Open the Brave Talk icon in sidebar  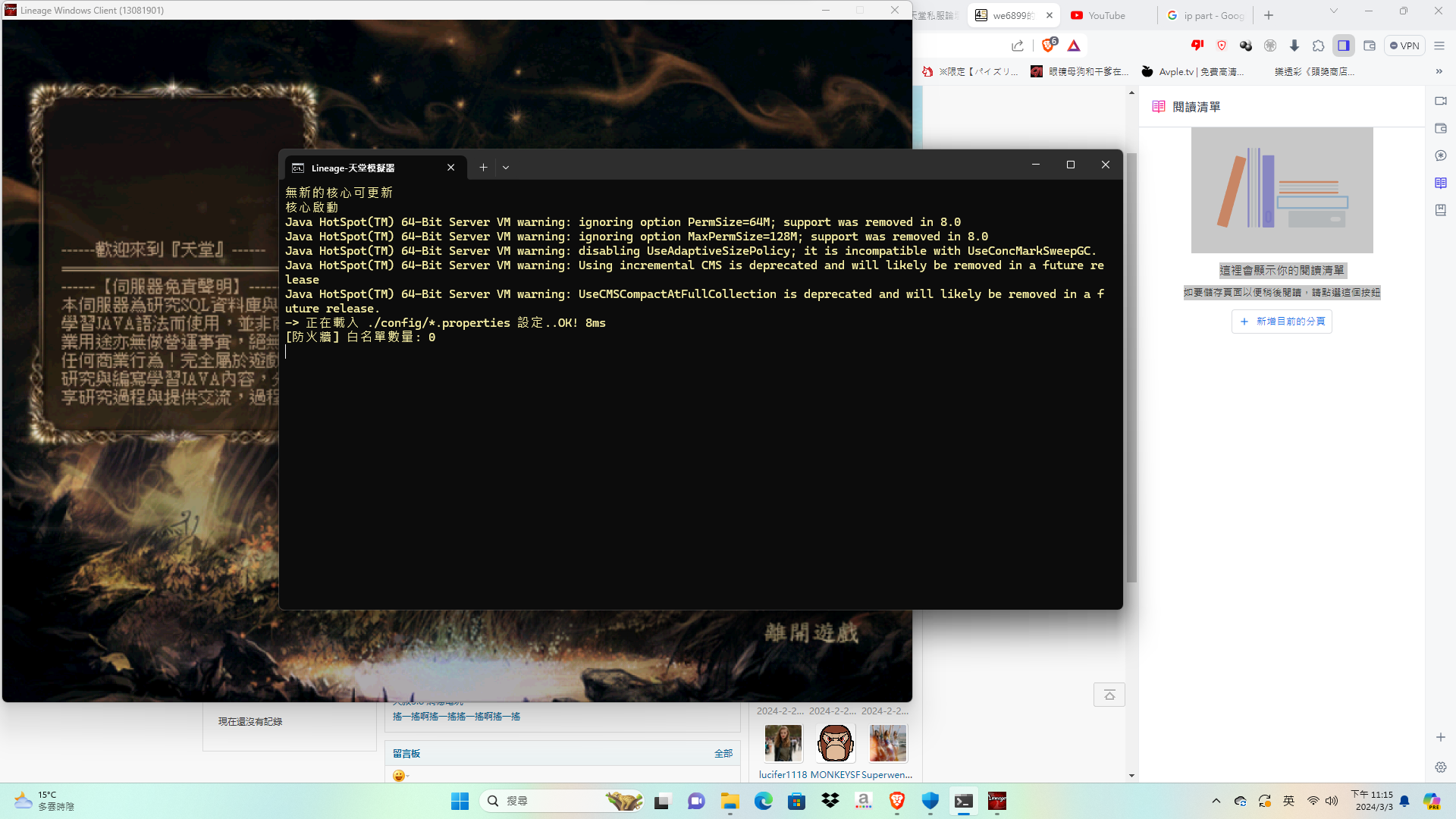1441,101
